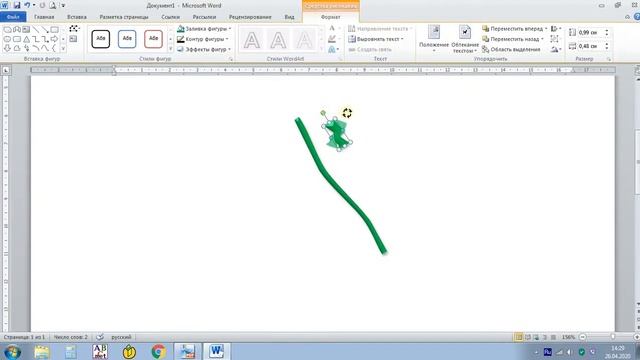This screenshot has width=640, height=360.
Task: Open Заливка фигуры dropdown
Action: click(204, 29)
